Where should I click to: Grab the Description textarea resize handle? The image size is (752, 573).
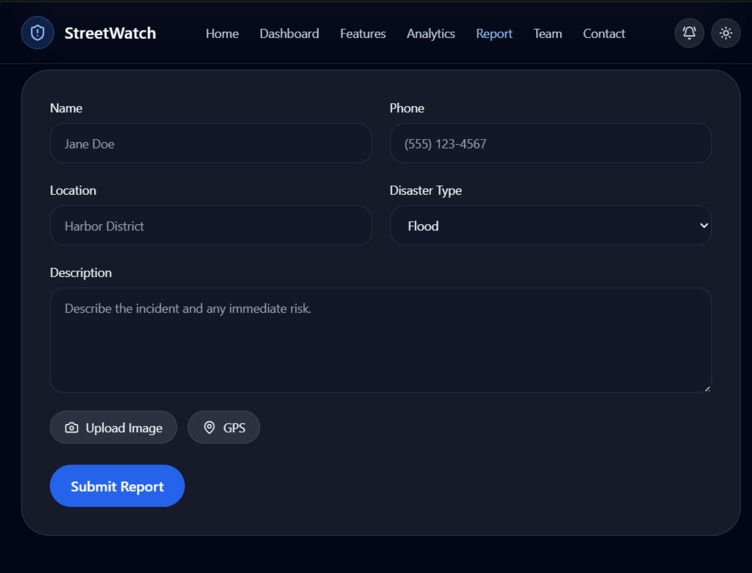(x=707, y=389)
